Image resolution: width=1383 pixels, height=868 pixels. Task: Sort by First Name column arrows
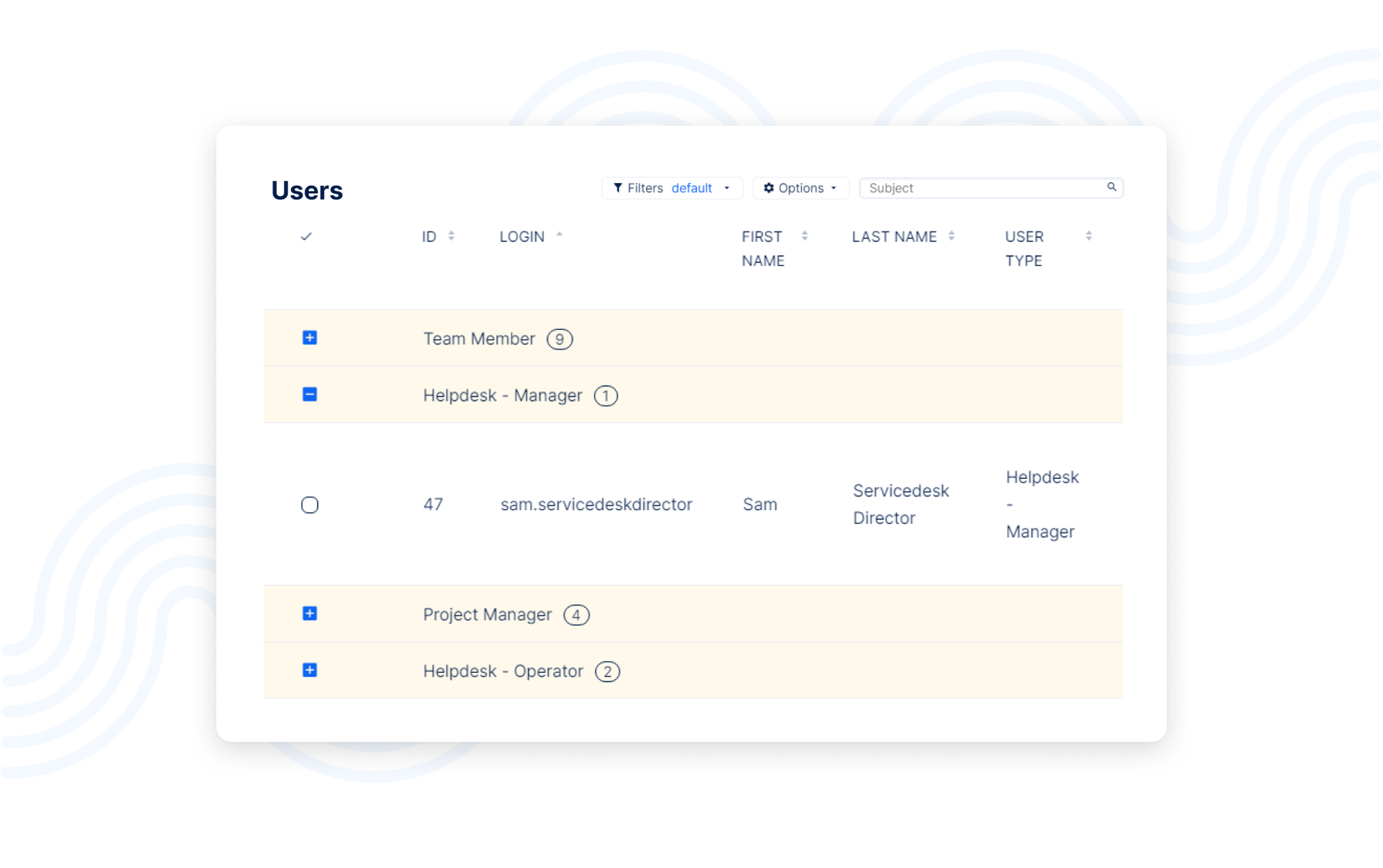805,236
